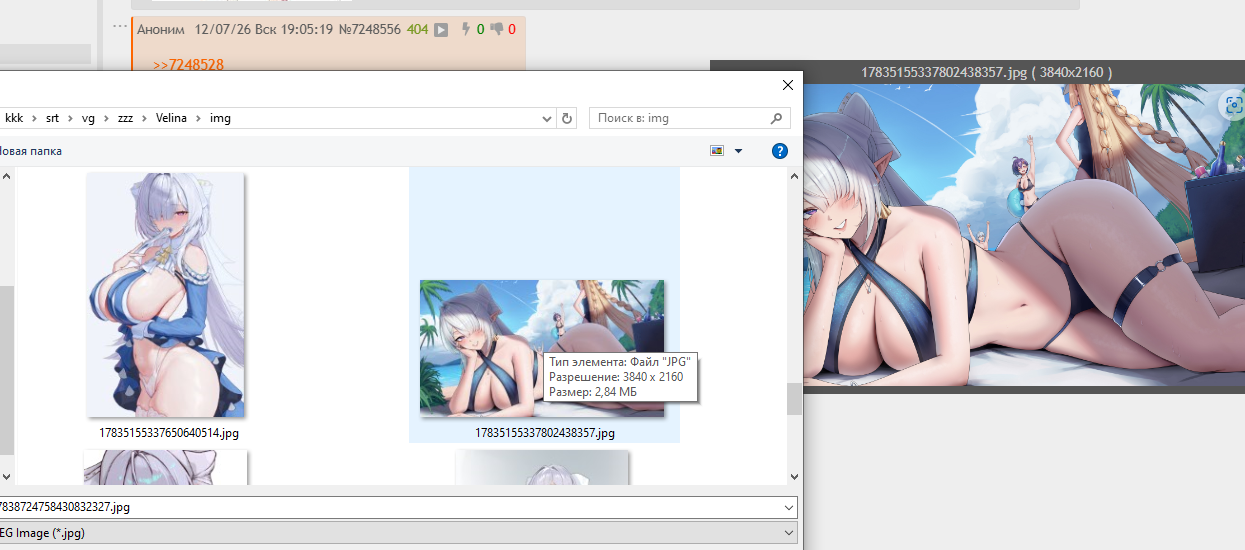The width and height of the screenshot is (1245, 550).
Task: Select 'srt' in the address breadcrumb
Action: click(x=52, y=118)
